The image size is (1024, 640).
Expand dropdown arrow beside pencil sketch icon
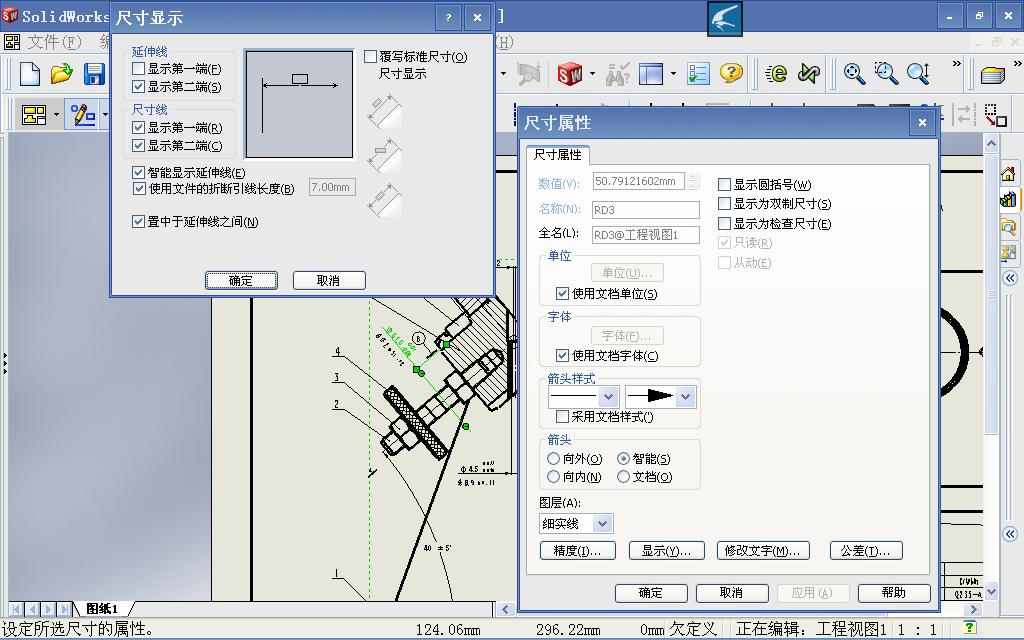104,115
